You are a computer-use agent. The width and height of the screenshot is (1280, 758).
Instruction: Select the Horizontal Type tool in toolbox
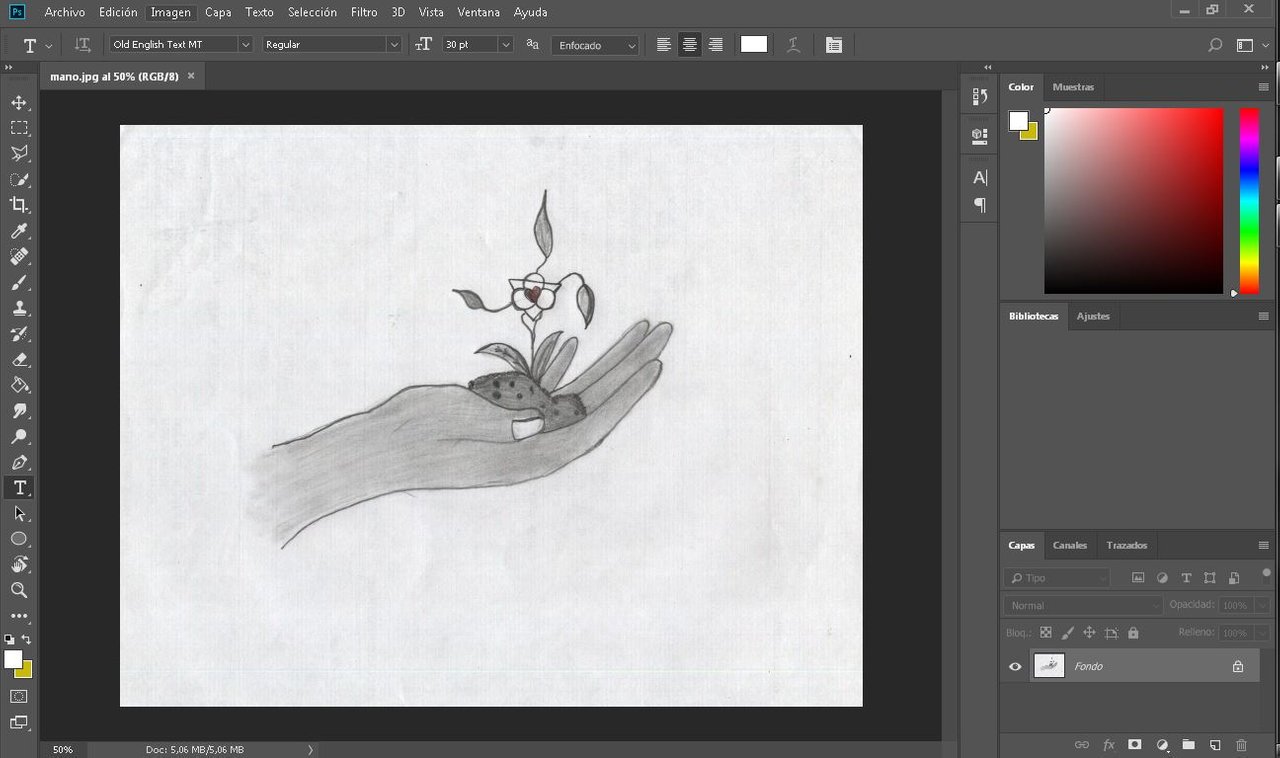click(x=19, y=488)
